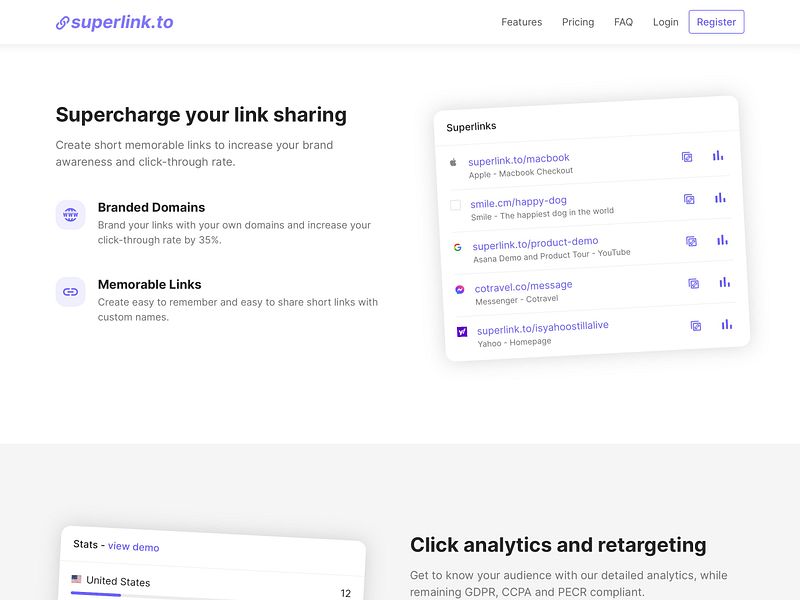The image size is (800, 600).
Task: Click the Memorable Links chain icon
Action: tap(70, 292)
